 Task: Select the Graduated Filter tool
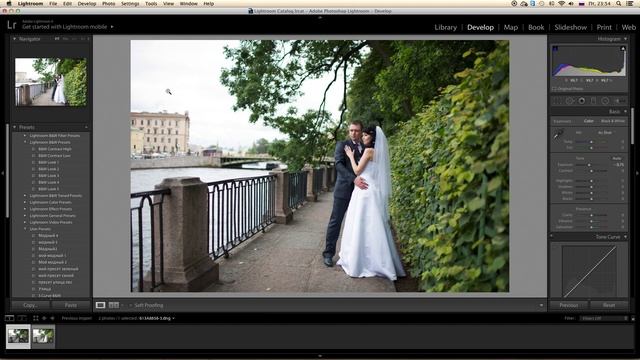(x=593, y=101)
